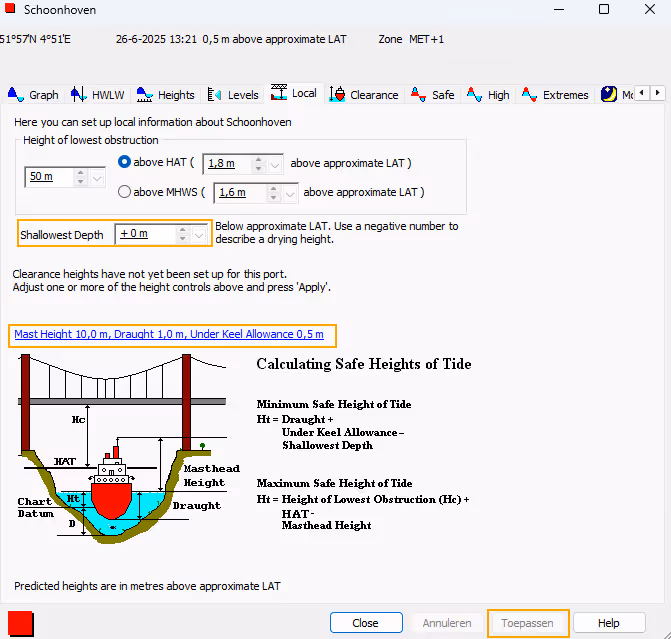The image size is (671, 639).
Task: Switch to the Graph tab
Action: [33, 95]
